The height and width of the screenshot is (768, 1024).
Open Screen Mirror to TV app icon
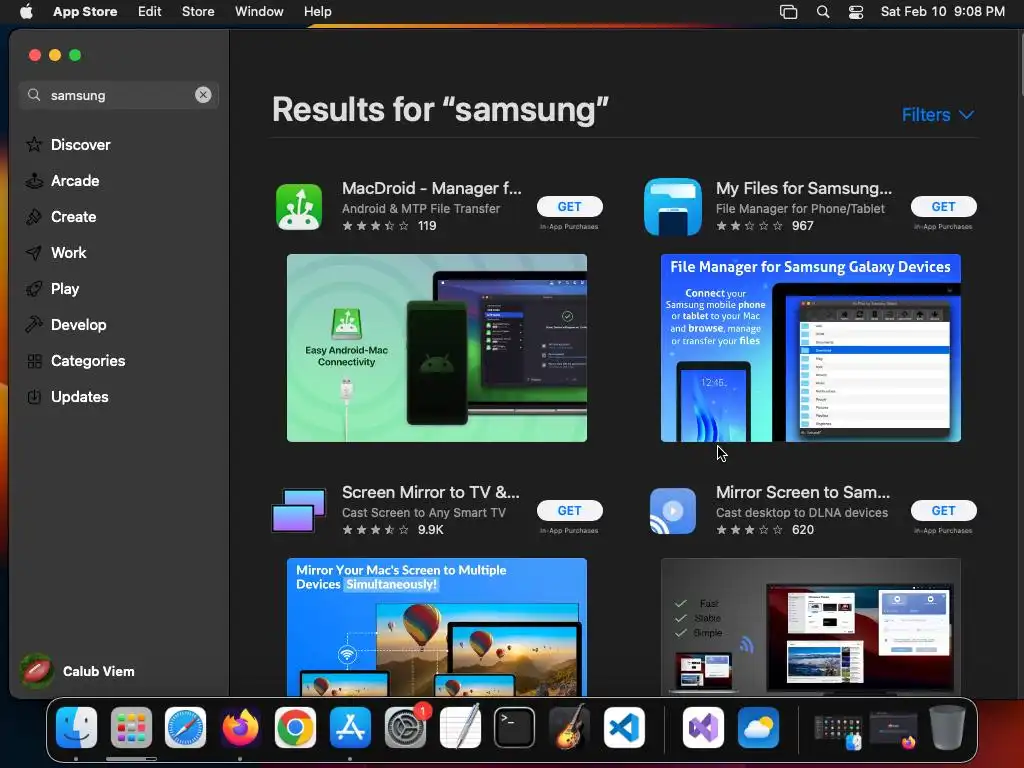coord(298,511)
